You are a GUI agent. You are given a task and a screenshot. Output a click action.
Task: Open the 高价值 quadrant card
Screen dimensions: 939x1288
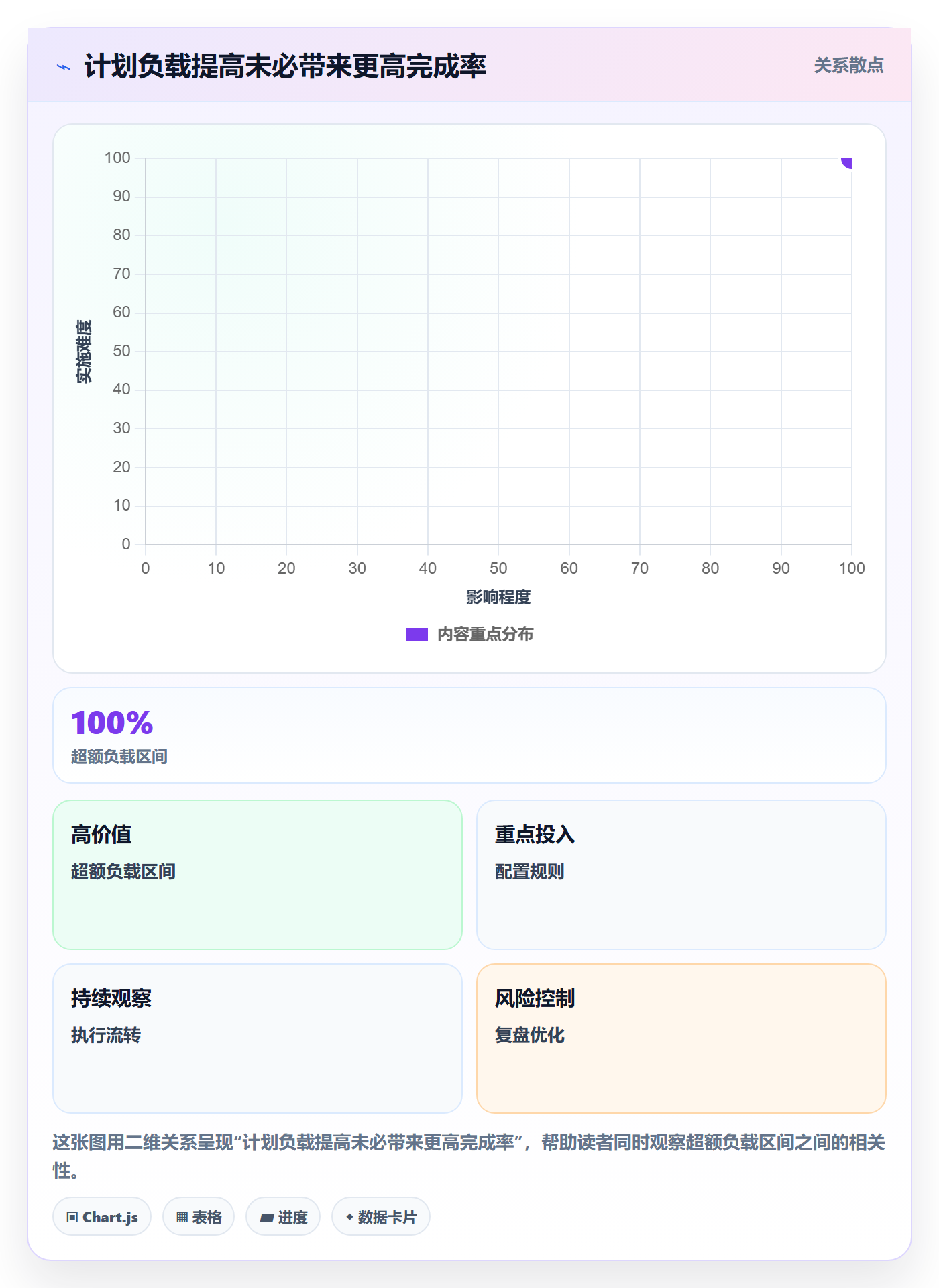tap(258, 874)
